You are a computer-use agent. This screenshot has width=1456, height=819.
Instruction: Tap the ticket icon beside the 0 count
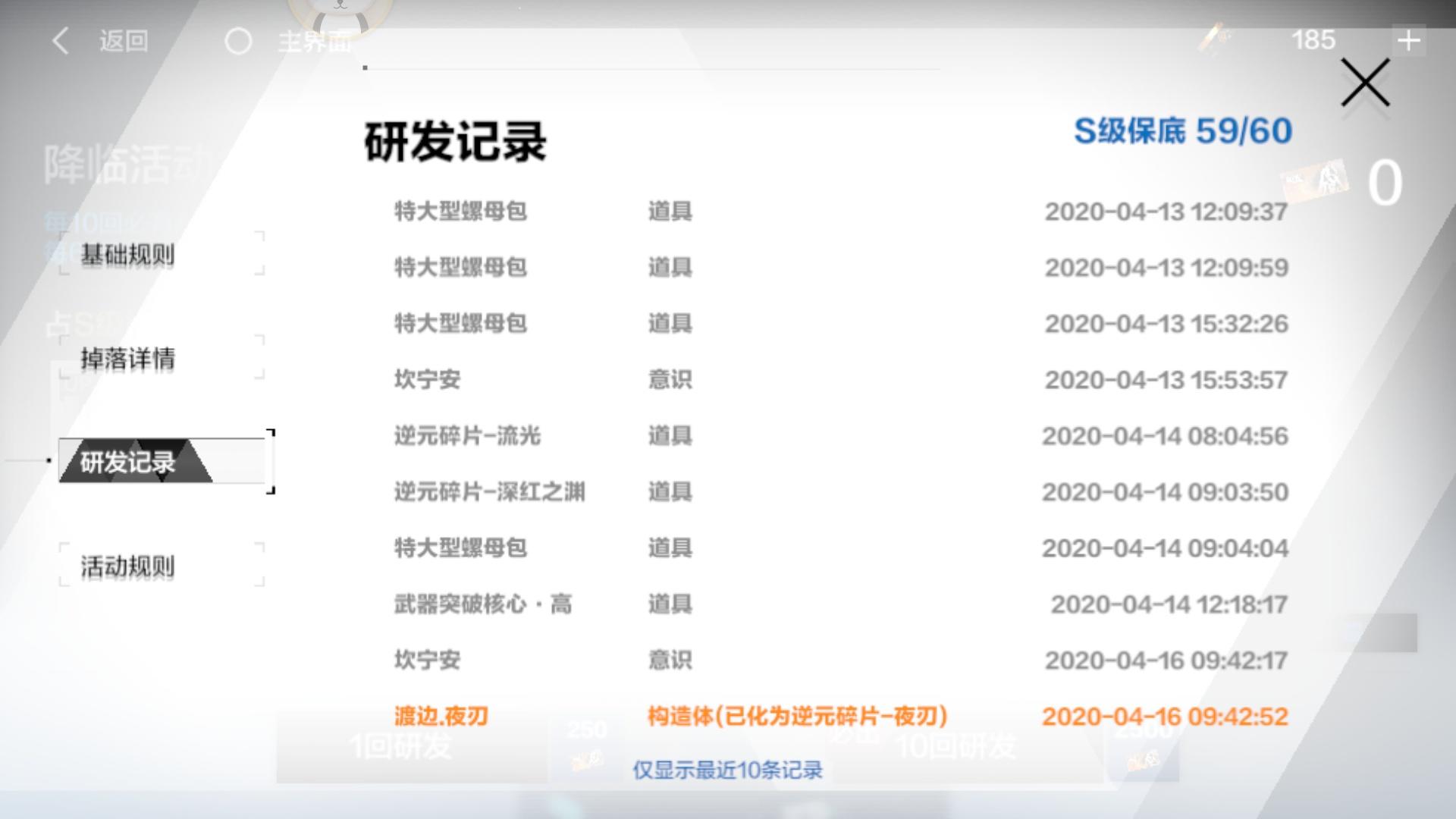1314,182
